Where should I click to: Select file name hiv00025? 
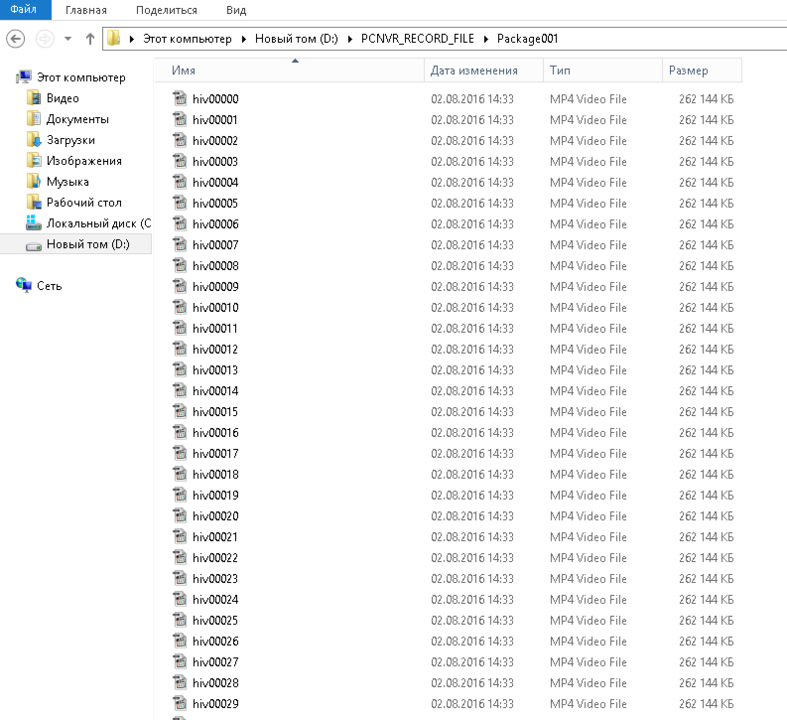pos(215,621)
